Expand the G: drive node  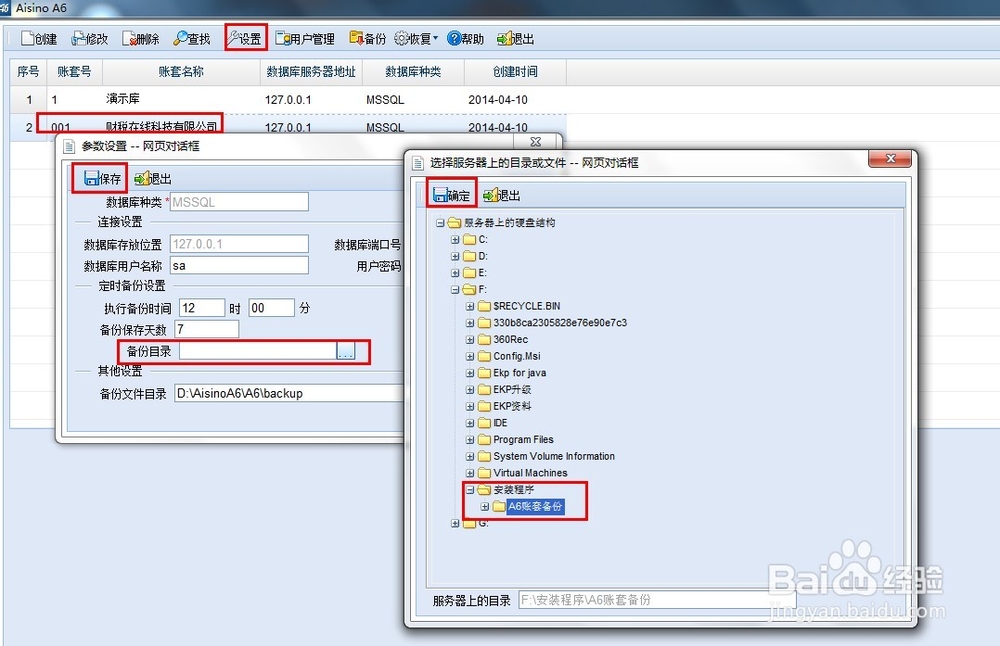(455, 523)
